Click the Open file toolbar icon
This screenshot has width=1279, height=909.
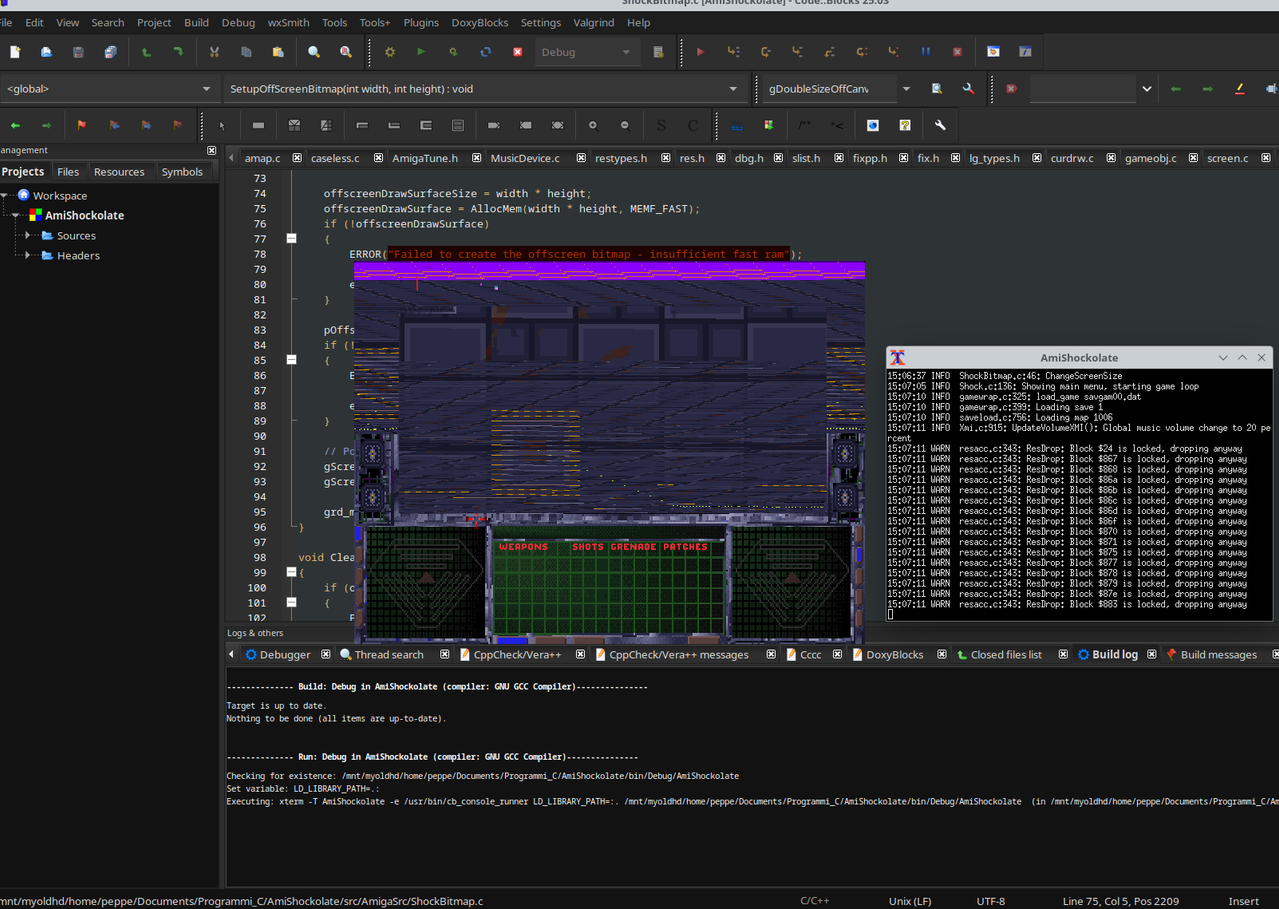(x=46, y=52)
